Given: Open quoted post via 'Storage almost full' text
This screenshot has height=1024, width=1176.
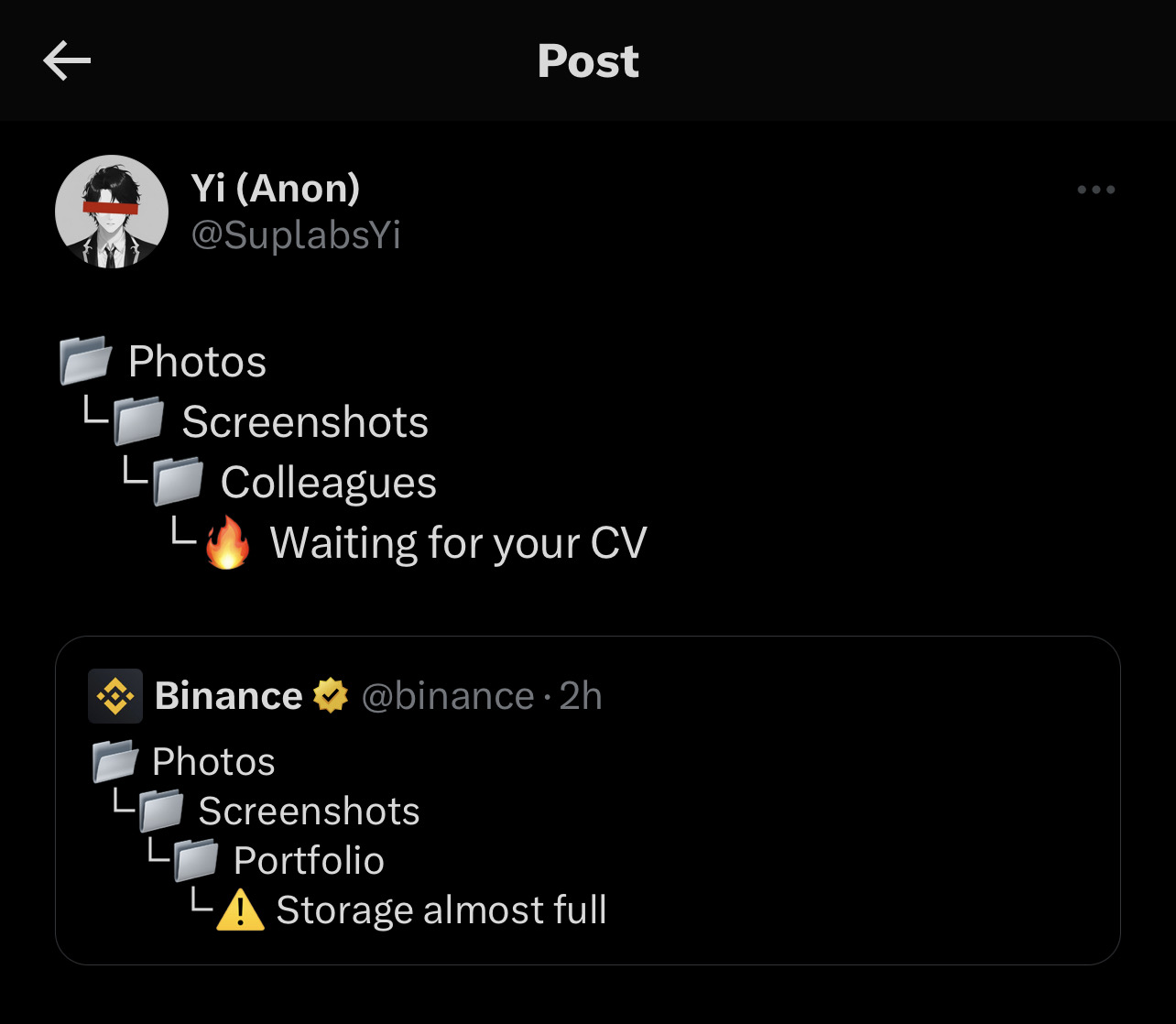Looking at the screenshot, I should (441, 910).
